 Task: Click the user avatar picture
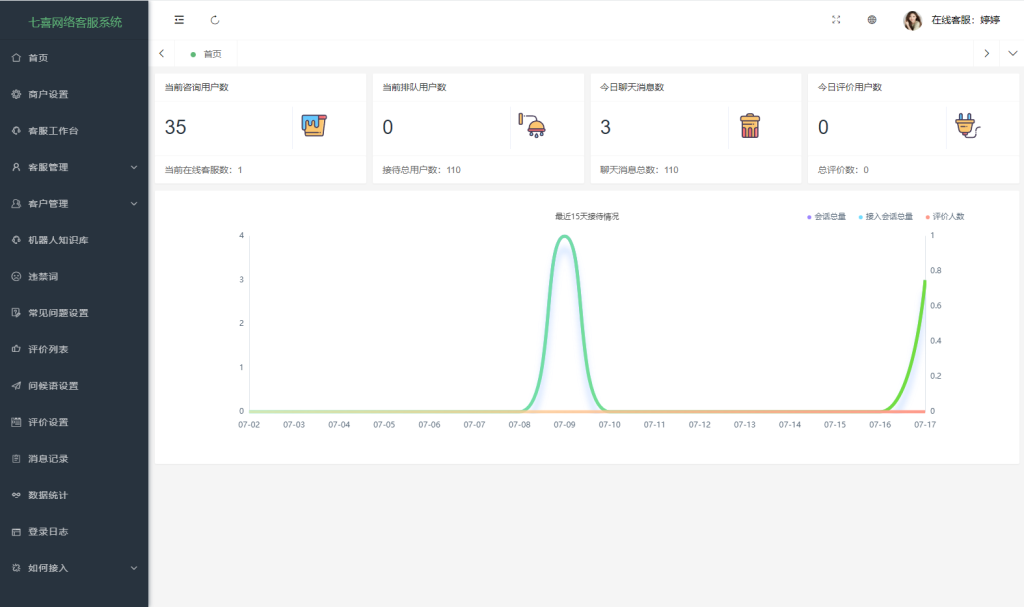coord(912,20)
